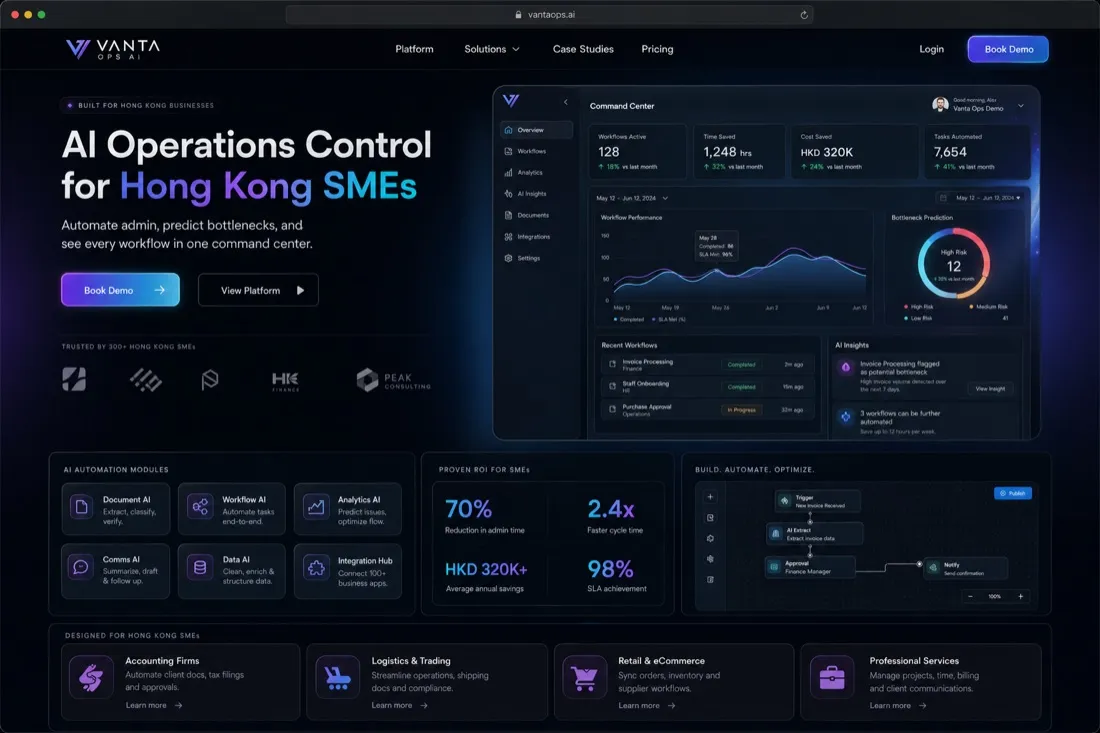The width and height of the screenshot is (1100, 733).
Task: Select the Workflow AI module icon
Action: click(x=200, y=507)
